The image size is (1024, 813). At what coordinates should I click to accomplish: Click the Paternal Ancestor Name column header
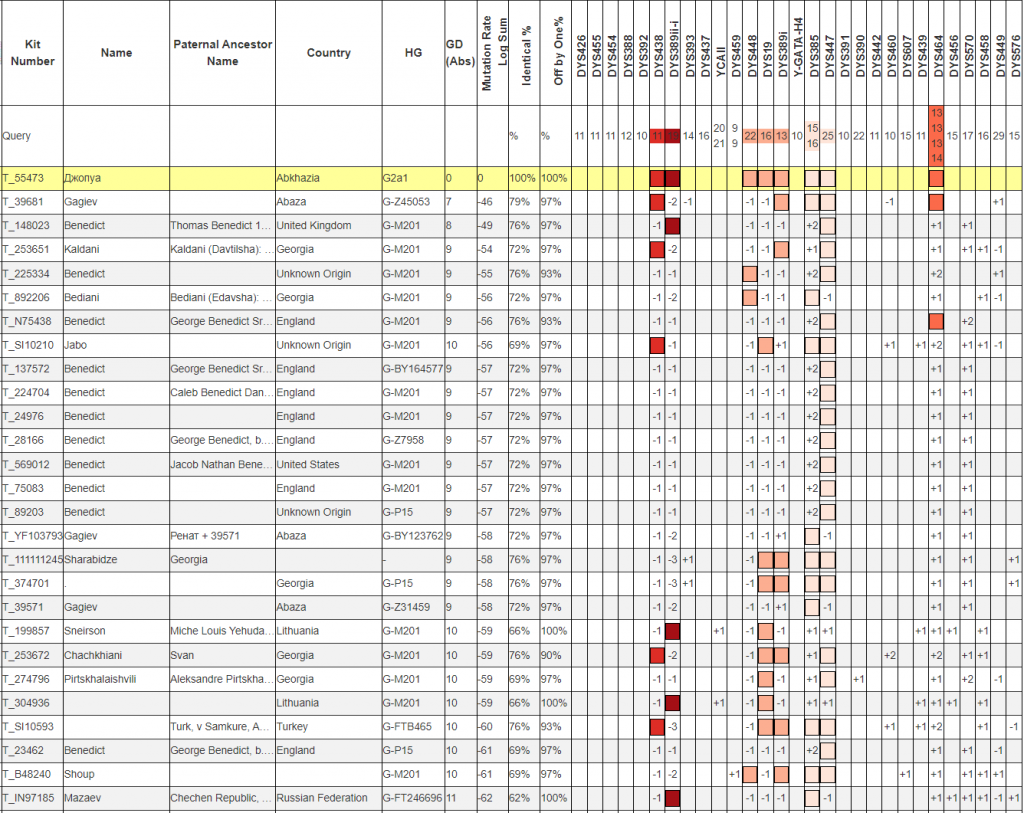pos(222,53)
